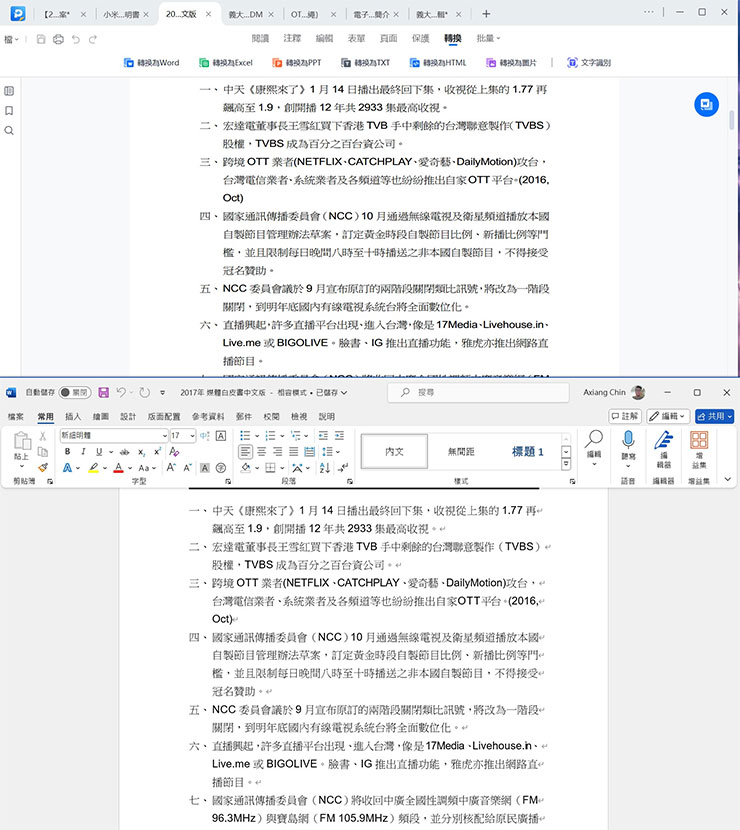
Task: Toggle the AutoSave switch in Word
Action: coord(75,392)
